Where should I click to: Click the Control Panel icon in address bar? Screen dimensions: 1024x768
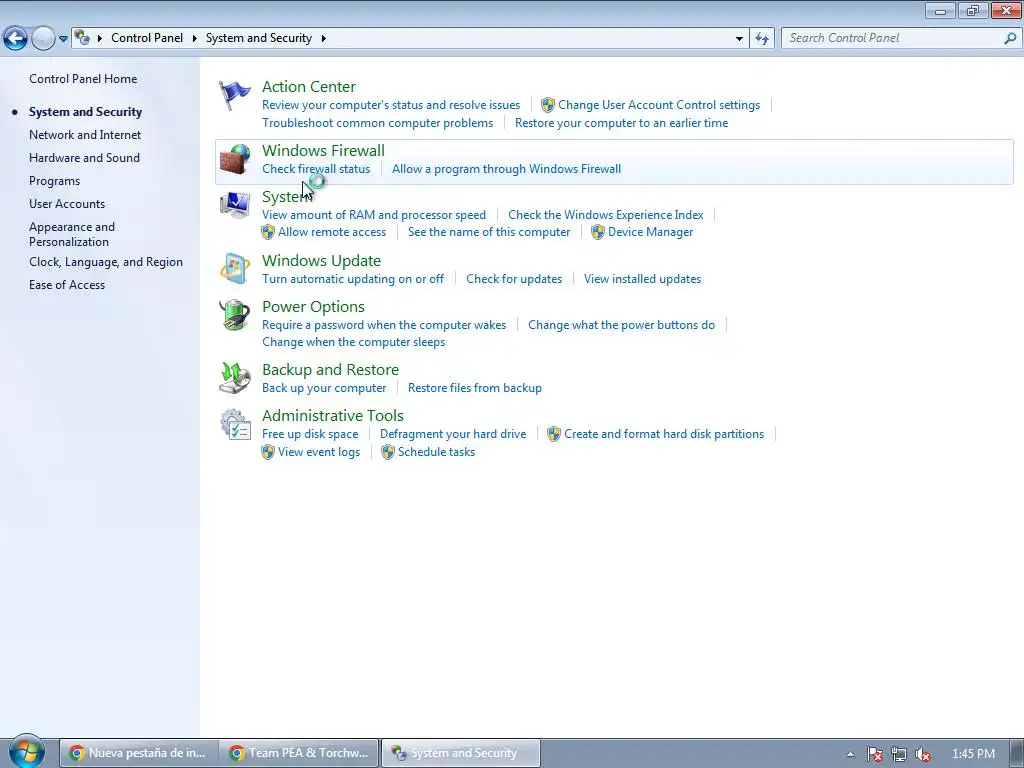[82, 38]
